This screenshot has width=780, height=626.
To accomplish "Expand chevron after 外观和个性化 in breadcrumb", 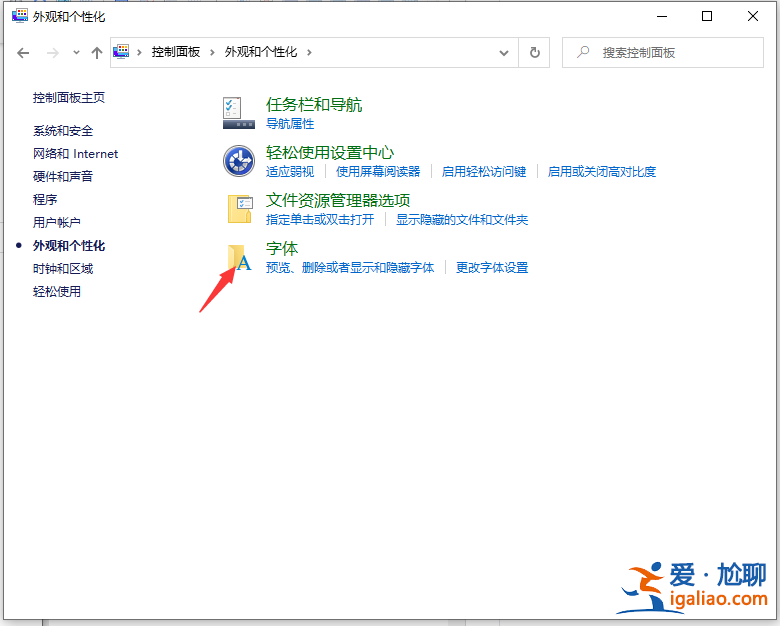I will tap(309, 52).
